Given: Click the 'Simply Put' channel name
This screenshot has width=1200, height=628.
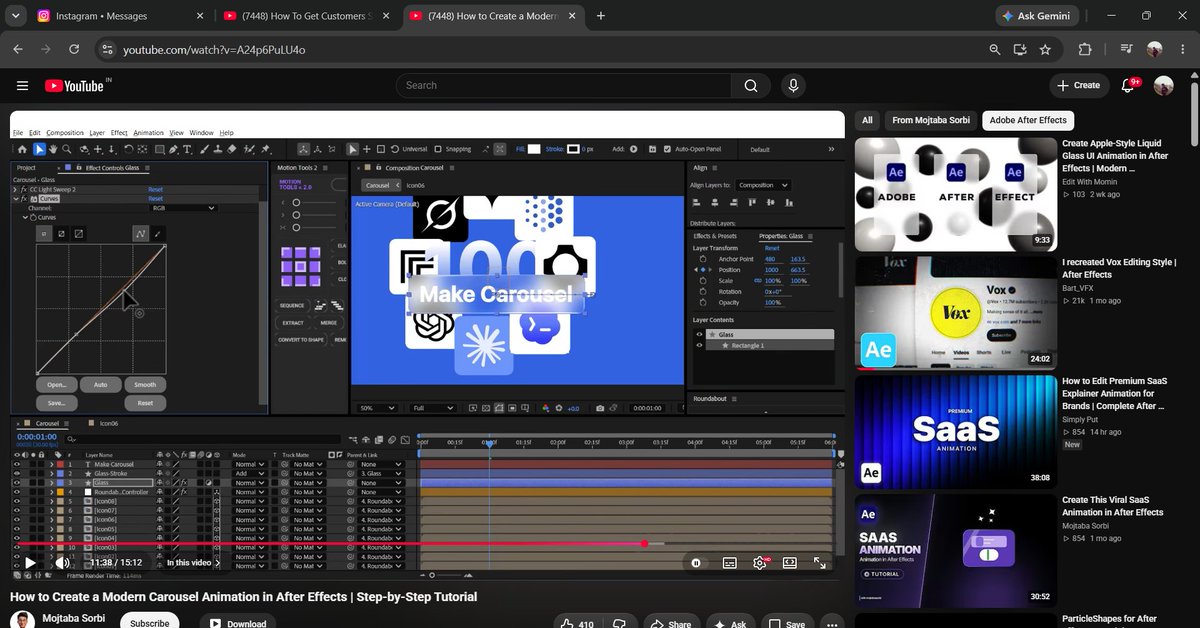Looking at the screenshot, I should coord(1082,420).
